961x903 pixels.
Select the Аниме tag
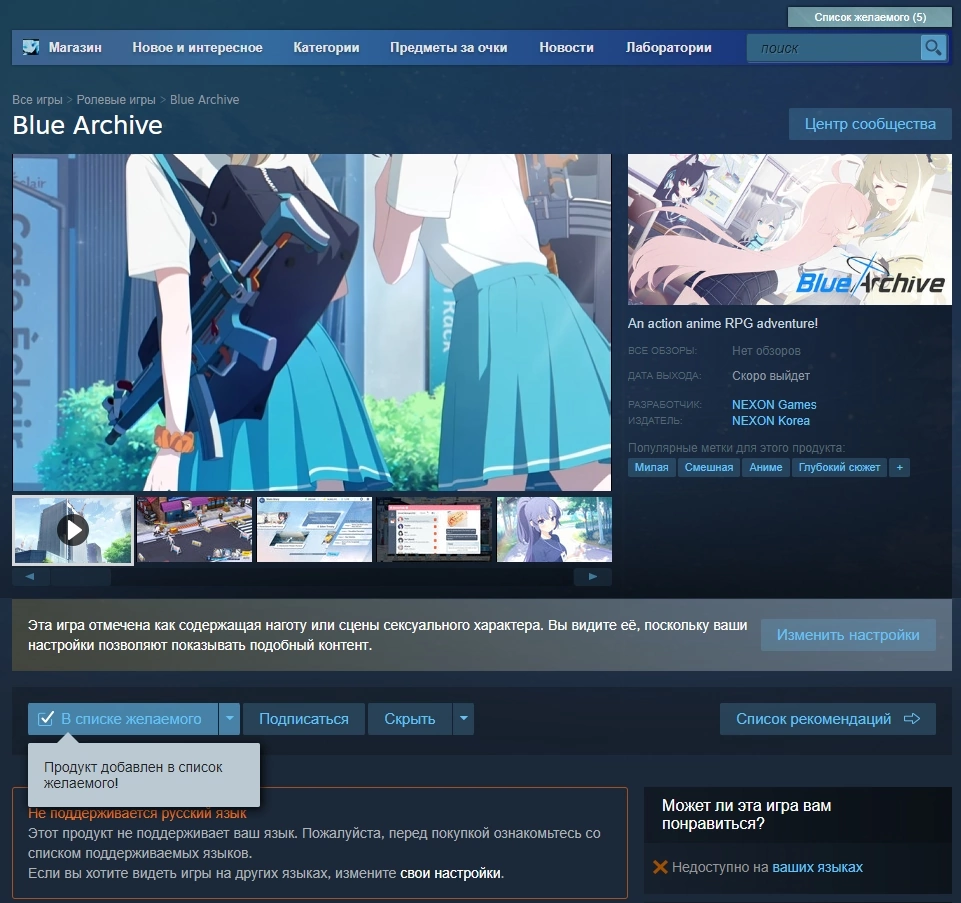pos(765,467)
